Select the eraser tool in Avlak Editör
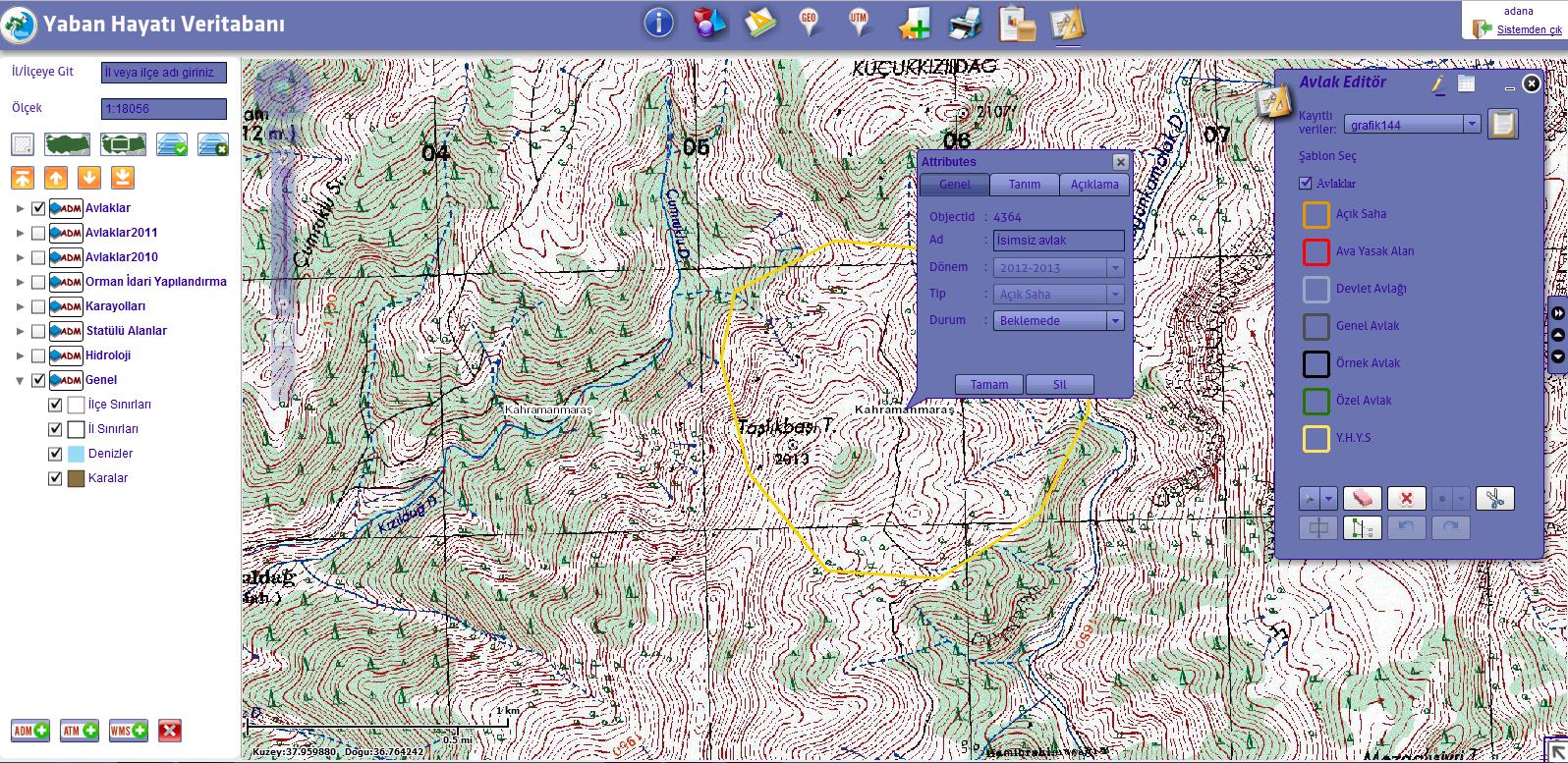 1362,498
